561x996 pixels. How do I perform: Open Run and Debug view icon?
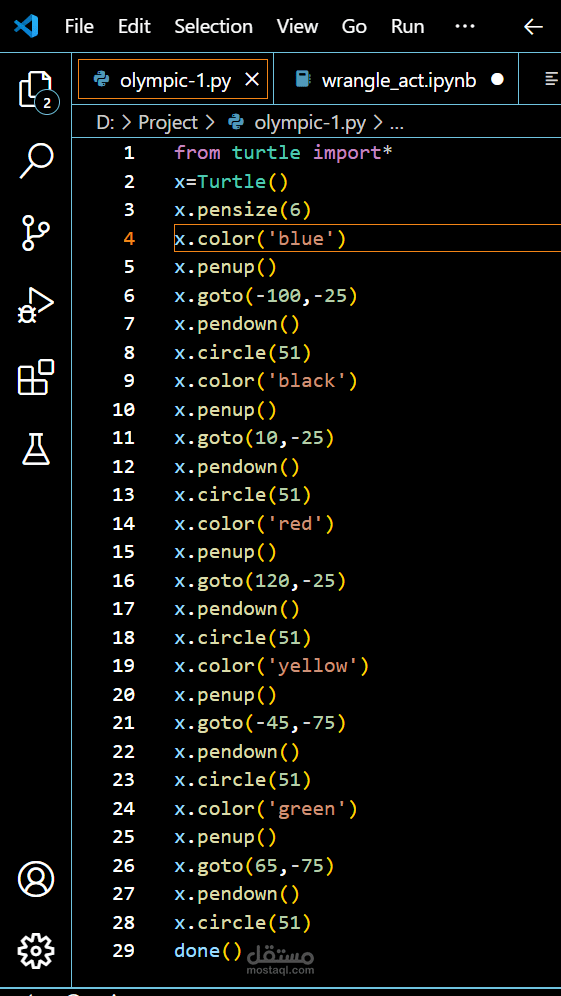click(36, 306)
